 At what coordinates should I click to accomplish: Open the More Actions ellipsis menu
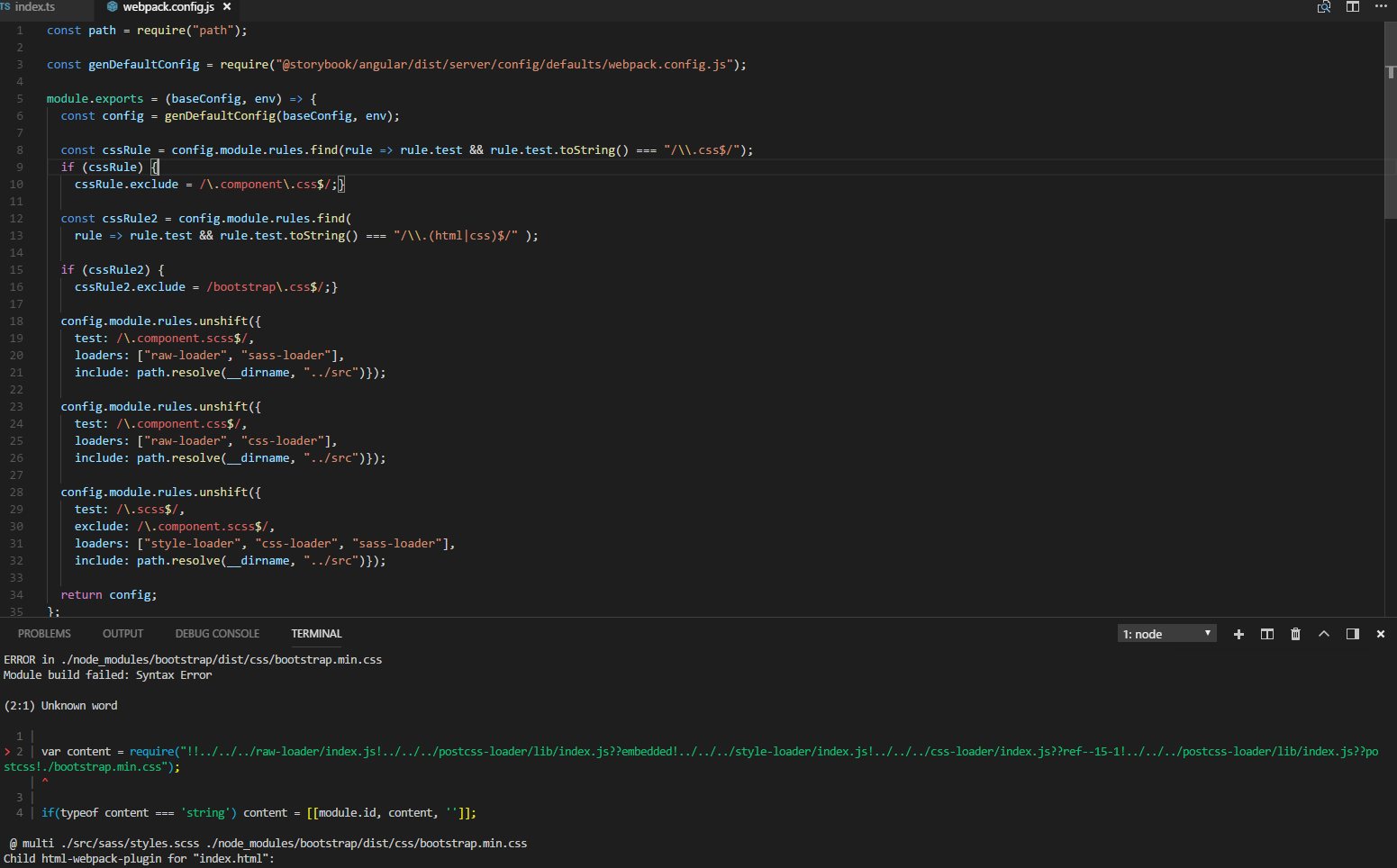tap(1382, 6)
